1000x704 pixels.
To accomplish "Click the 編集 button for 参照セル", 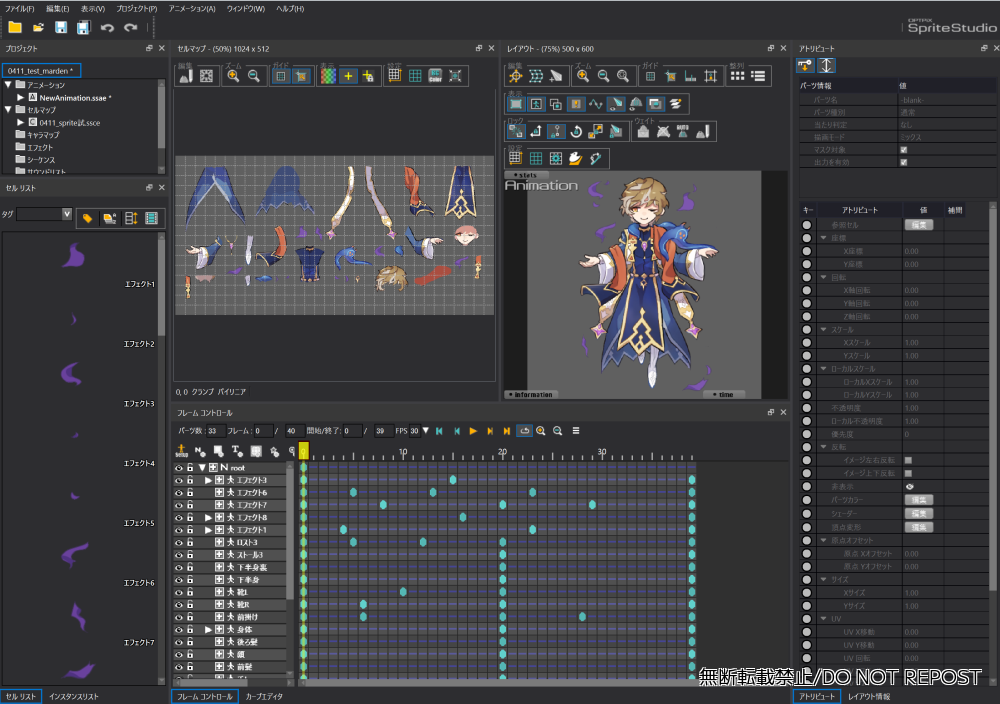I will tap(918, 225).
